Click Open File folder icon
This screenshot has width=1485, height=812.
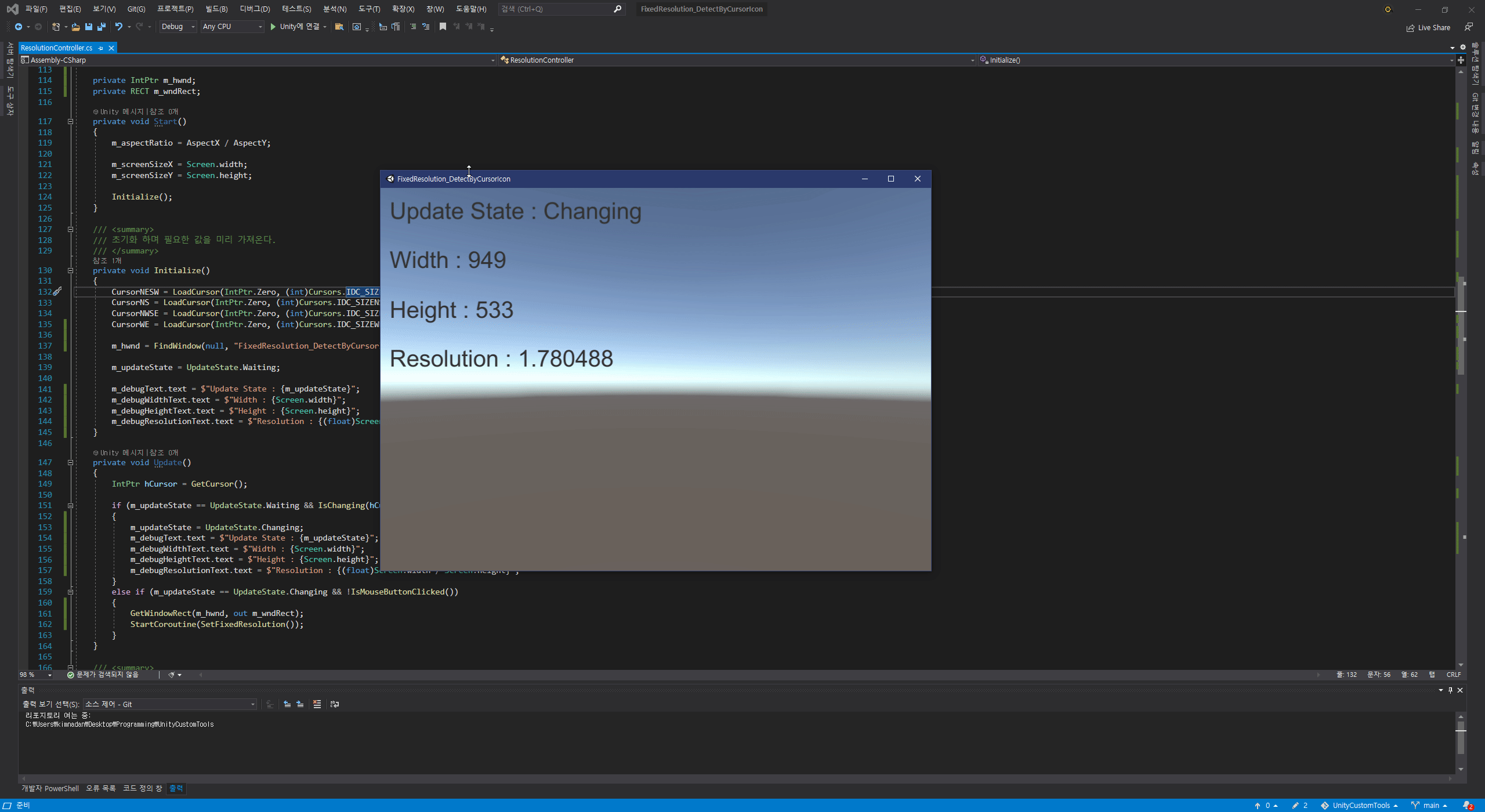coord(75,27)
